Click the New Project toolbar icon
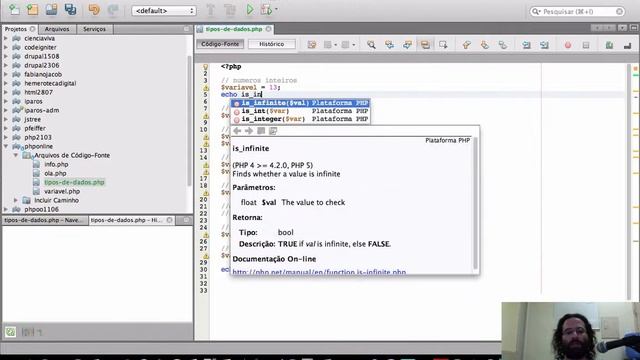This screenshot has height=360, width=640. click(x=33, y=9)
